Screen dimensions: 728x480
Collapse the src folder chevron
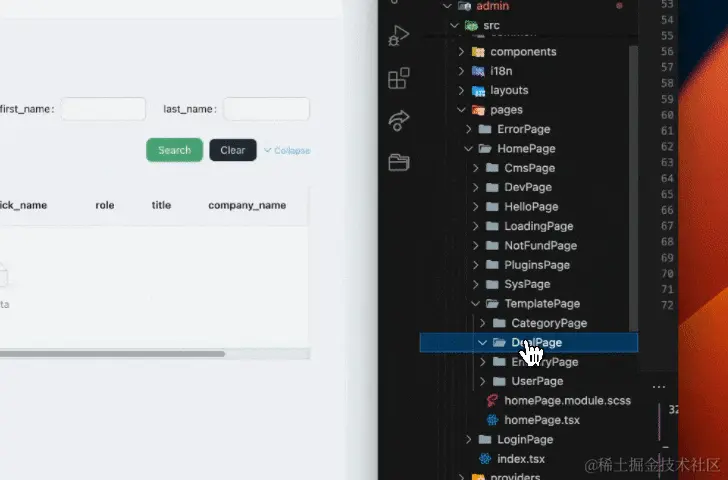coord(455,26)
